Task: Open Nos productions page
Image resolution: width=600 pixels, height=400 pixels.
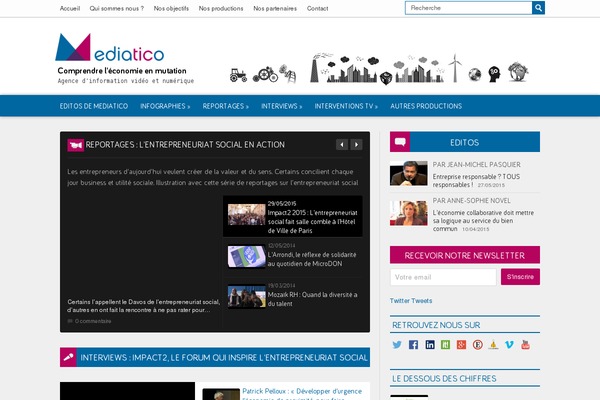Action: click(x=221, y=8)
